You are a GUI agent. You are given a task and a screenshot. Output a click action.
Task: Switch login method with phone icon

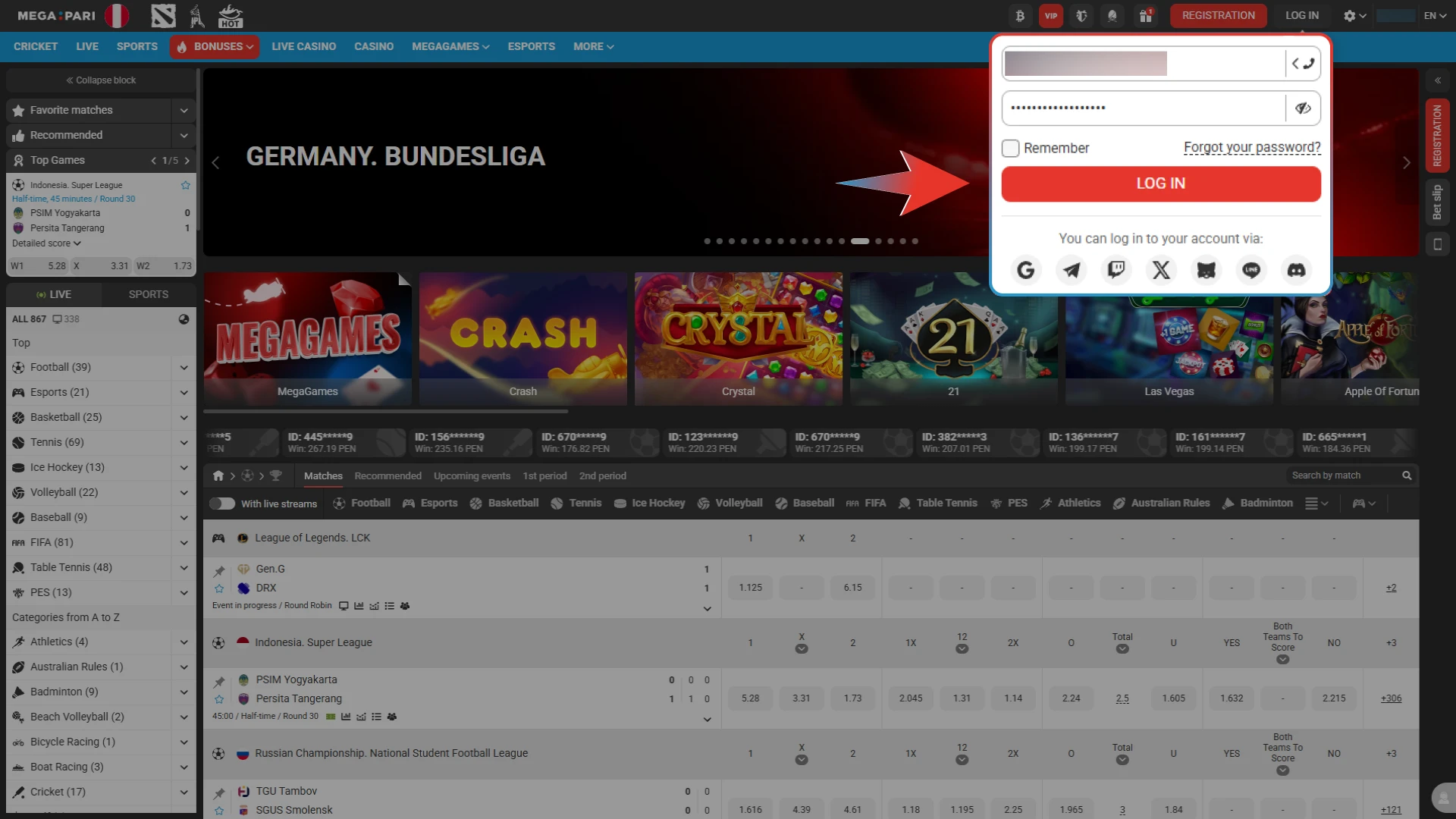coord(1303,64)
